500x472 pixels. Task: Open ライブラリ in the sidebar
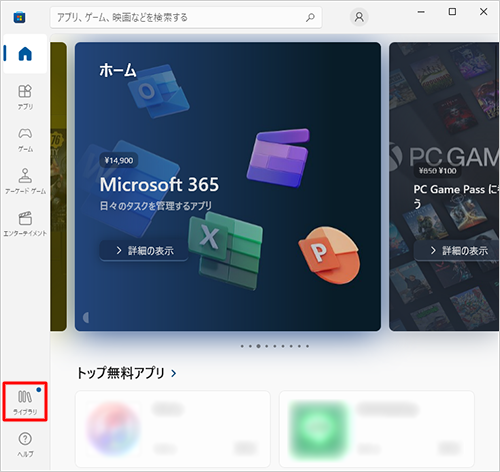[x=25, y=402]
